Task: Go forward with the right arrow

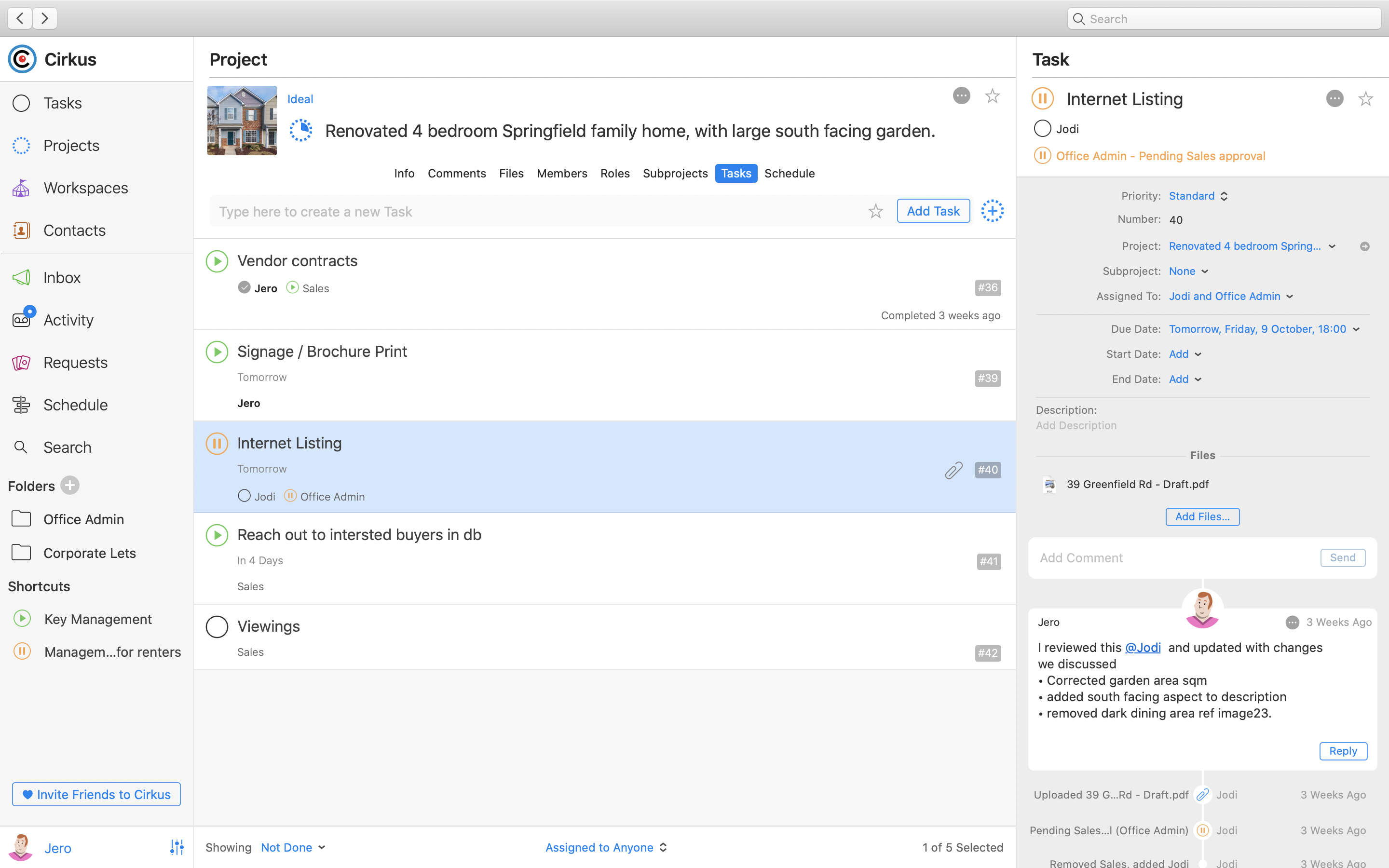Action: coord(45,18)
